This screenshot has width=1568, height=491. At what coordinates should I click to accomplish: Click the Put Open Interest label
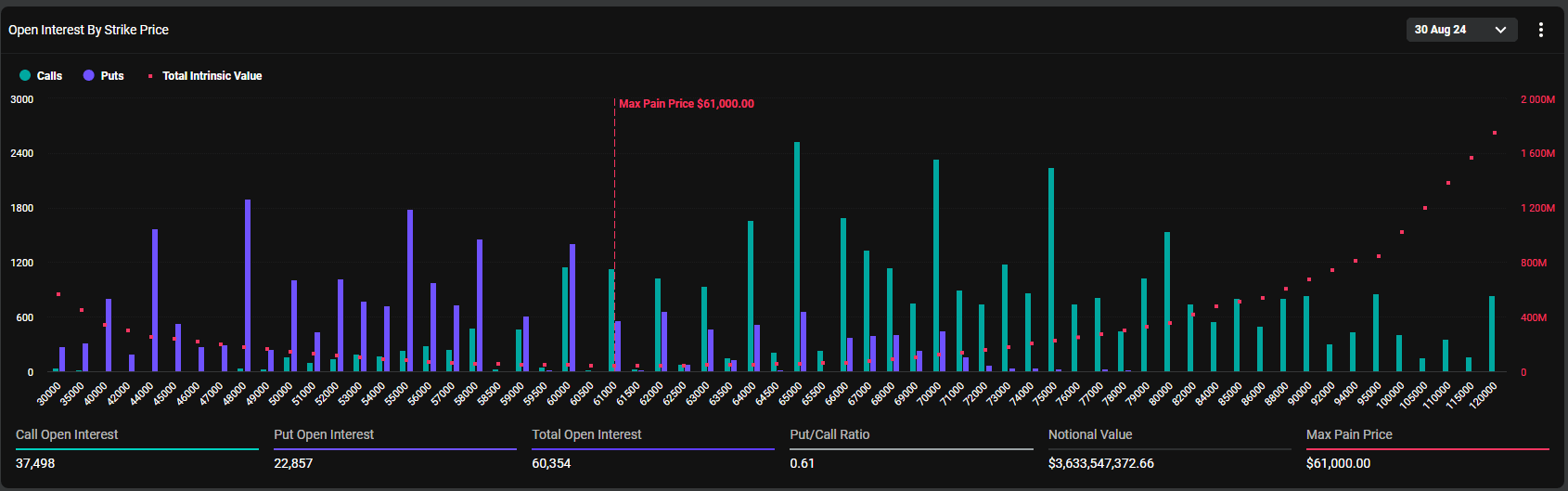coord(324,434)
